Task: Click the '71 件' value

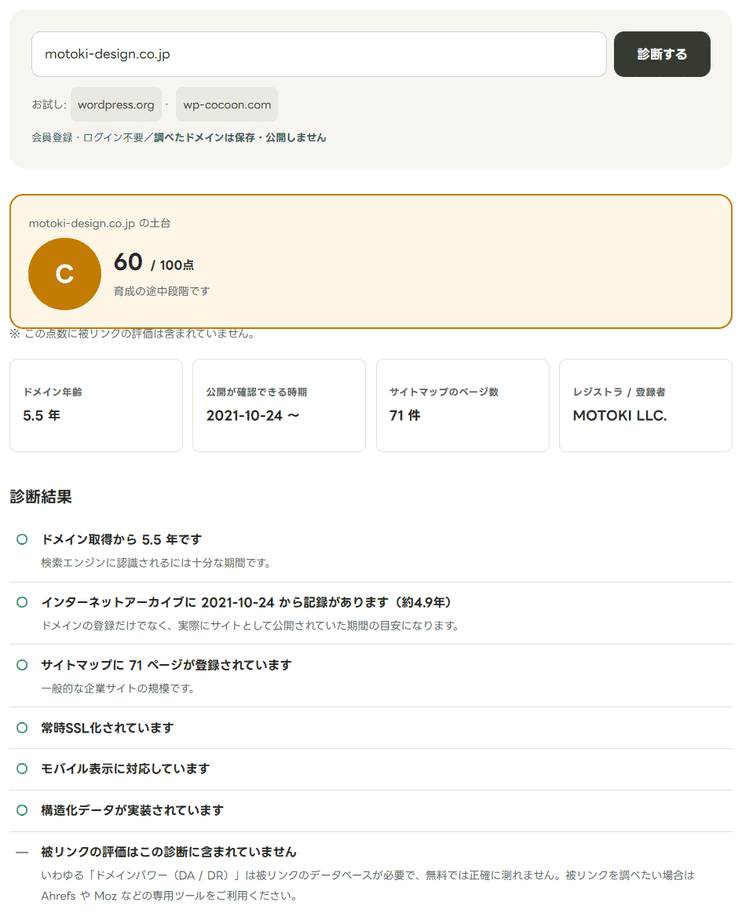Action: click(x=405, y=415)
